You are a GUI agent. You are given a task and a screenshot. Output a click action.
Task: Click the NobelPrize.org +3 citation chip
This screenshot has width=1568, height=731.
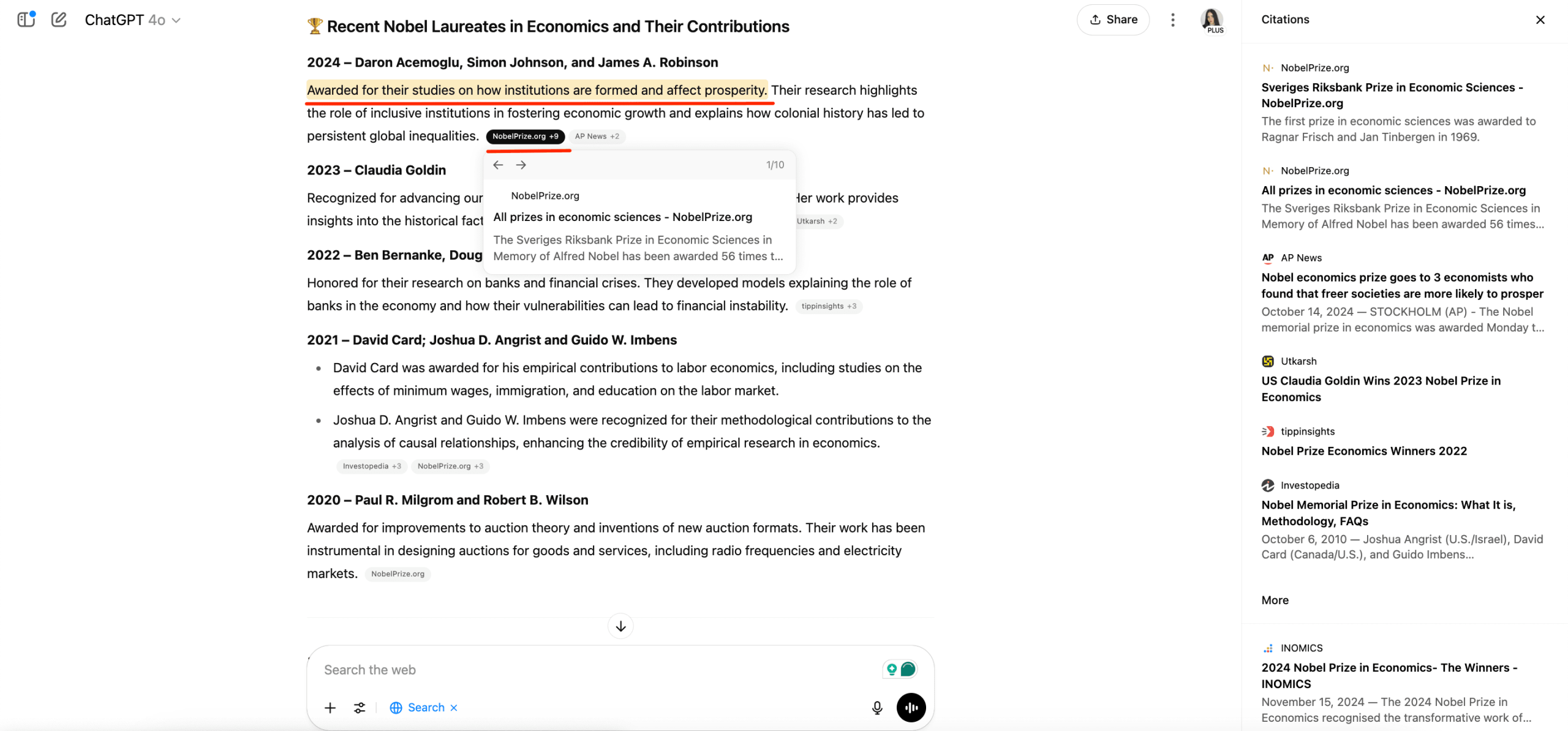coord(450,466)
